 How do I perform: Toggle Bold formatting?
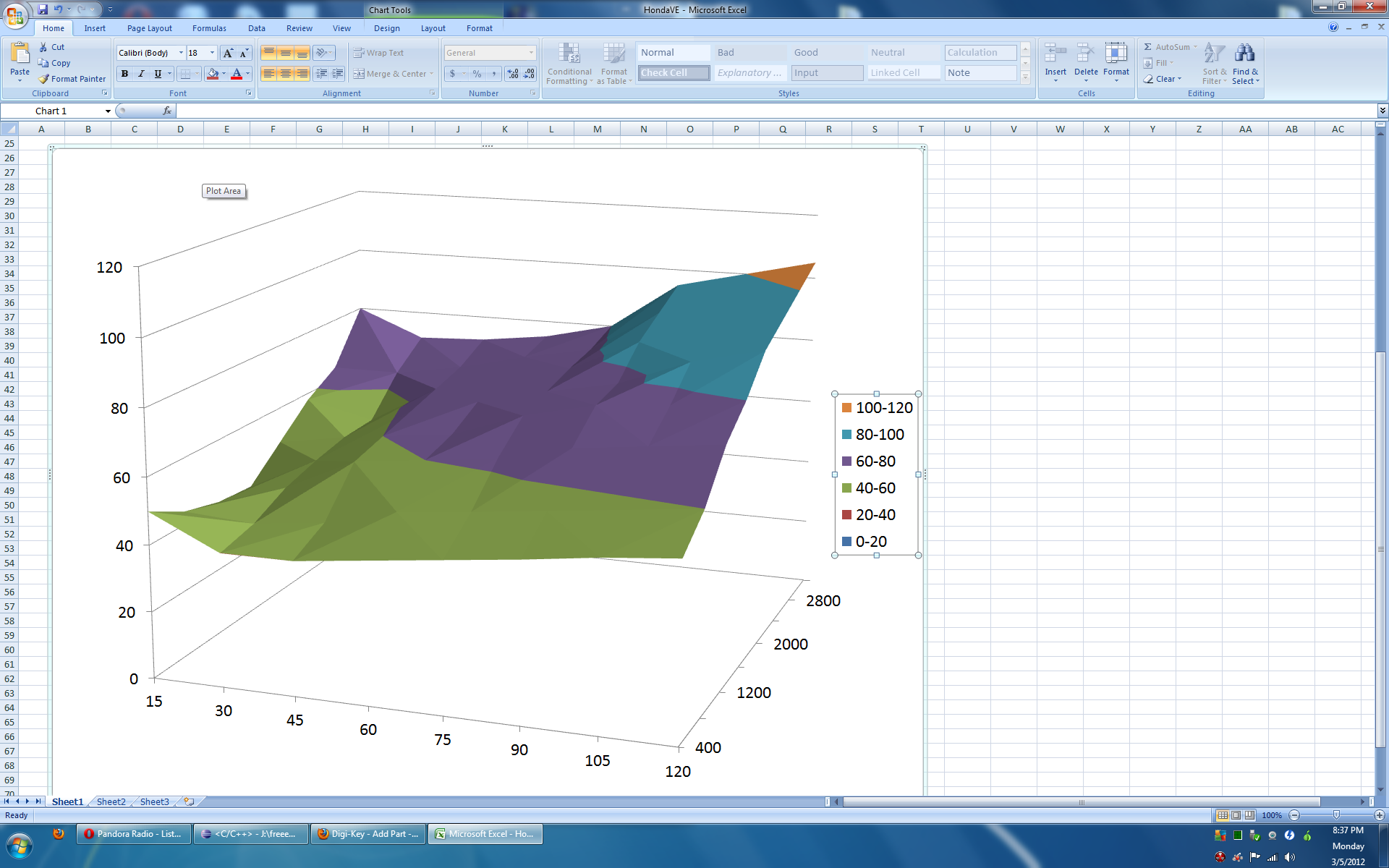click(124, 74)
